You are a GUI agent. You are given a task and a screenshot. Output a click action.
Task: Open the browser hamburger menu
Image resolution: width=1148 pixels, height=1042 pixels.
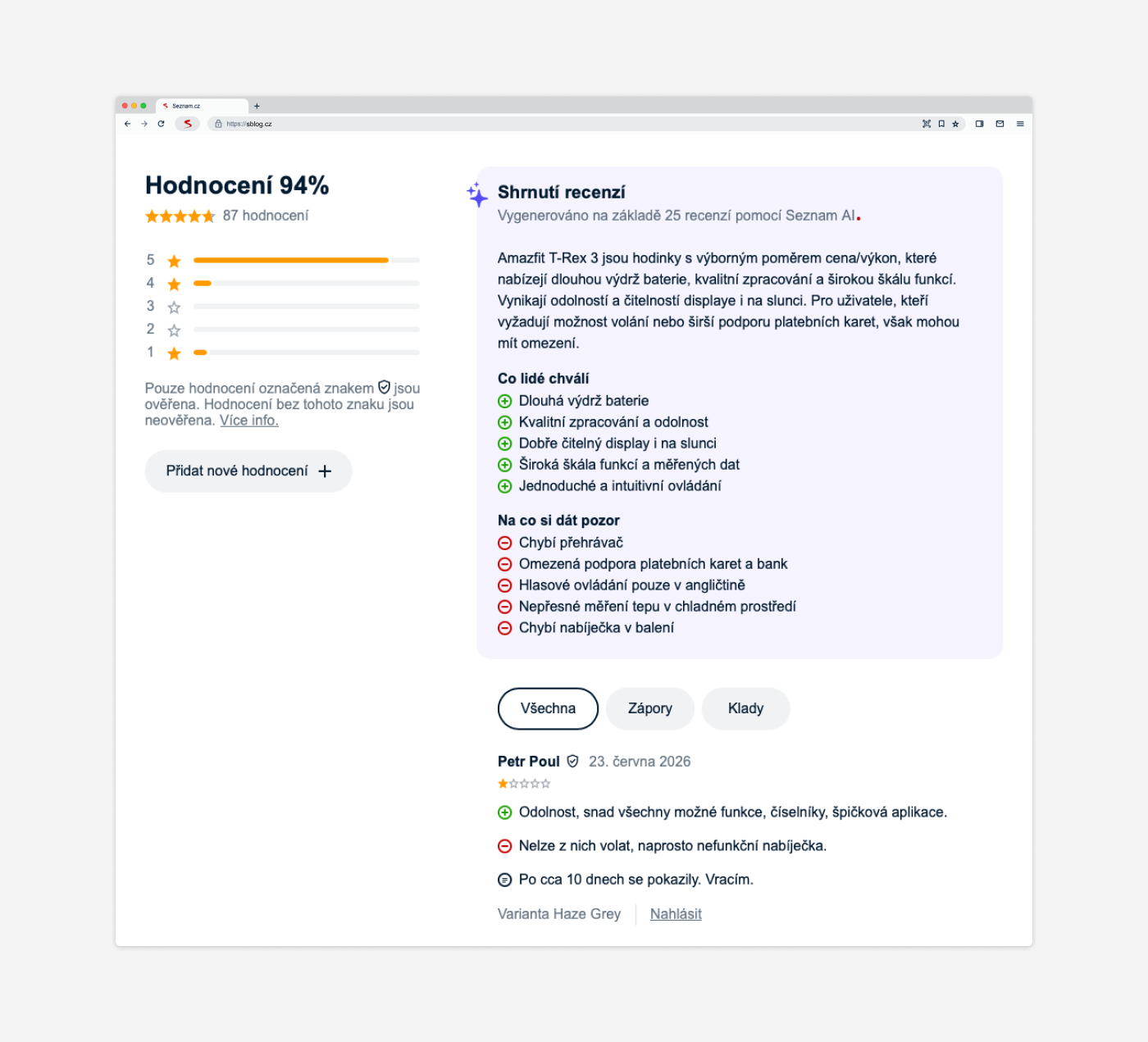tap(1020, 124)
